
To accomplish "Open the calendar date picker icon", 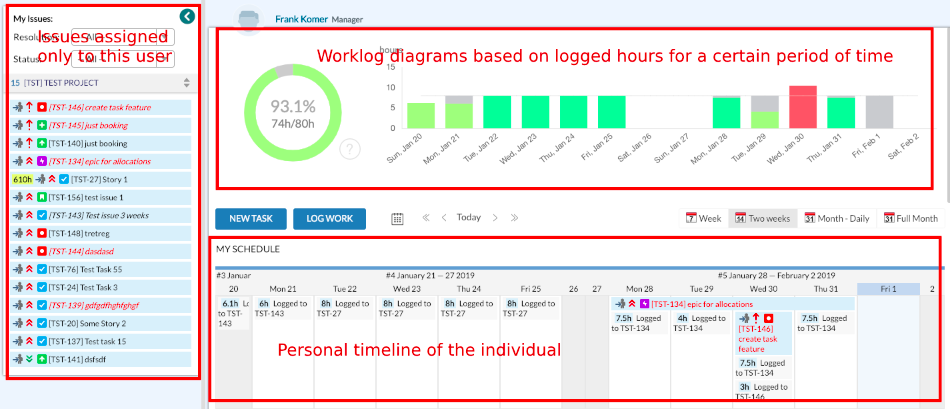I will (397, 218).
